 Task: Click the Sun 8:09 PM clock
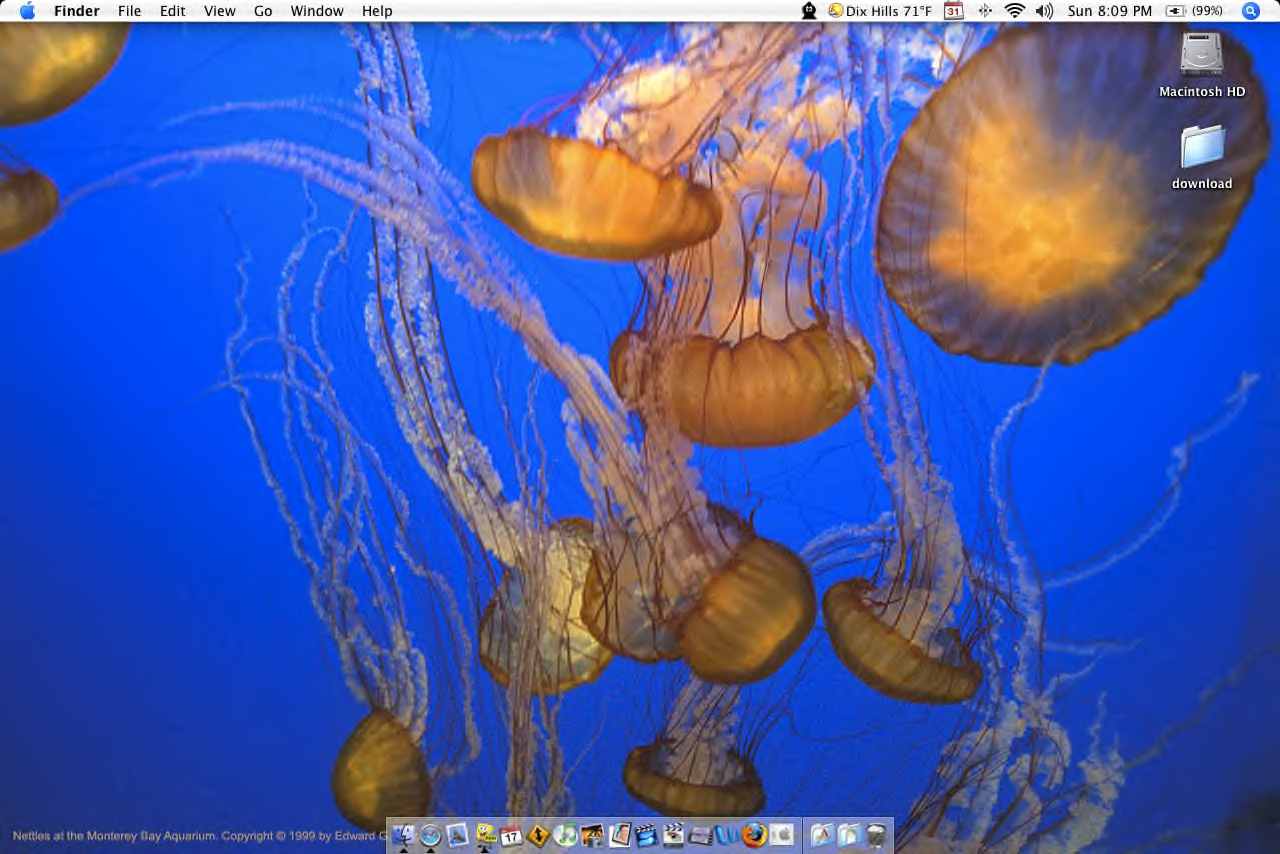1109,11
